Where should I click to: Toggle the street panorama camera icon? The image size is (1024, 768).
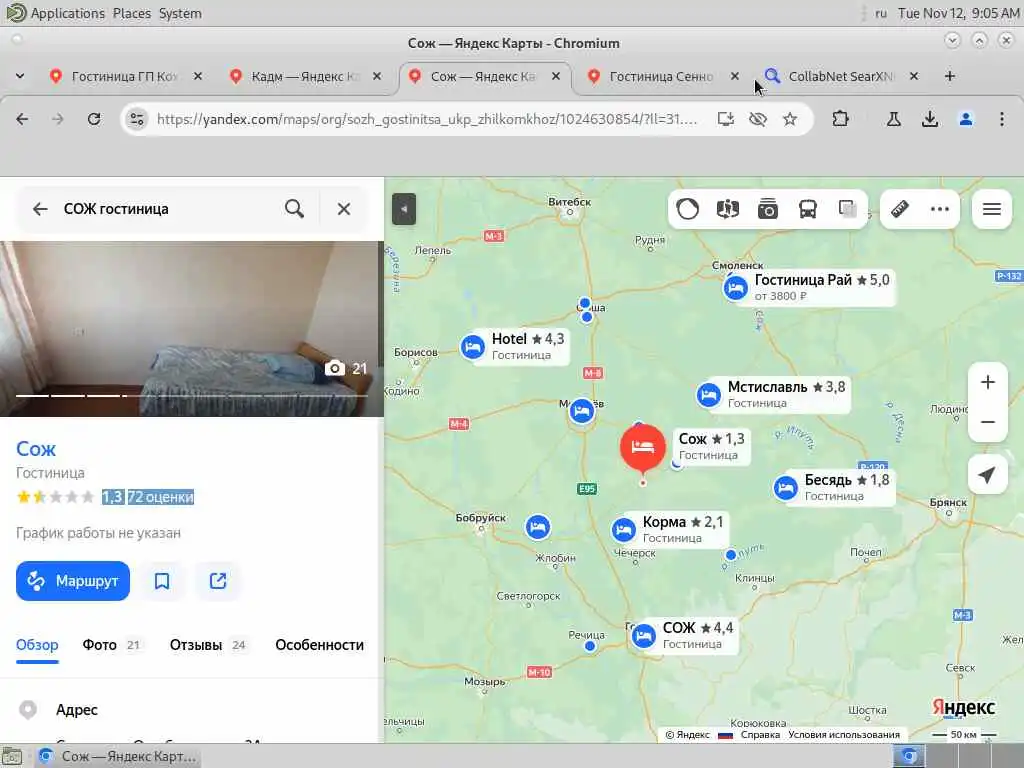[768, 209]
